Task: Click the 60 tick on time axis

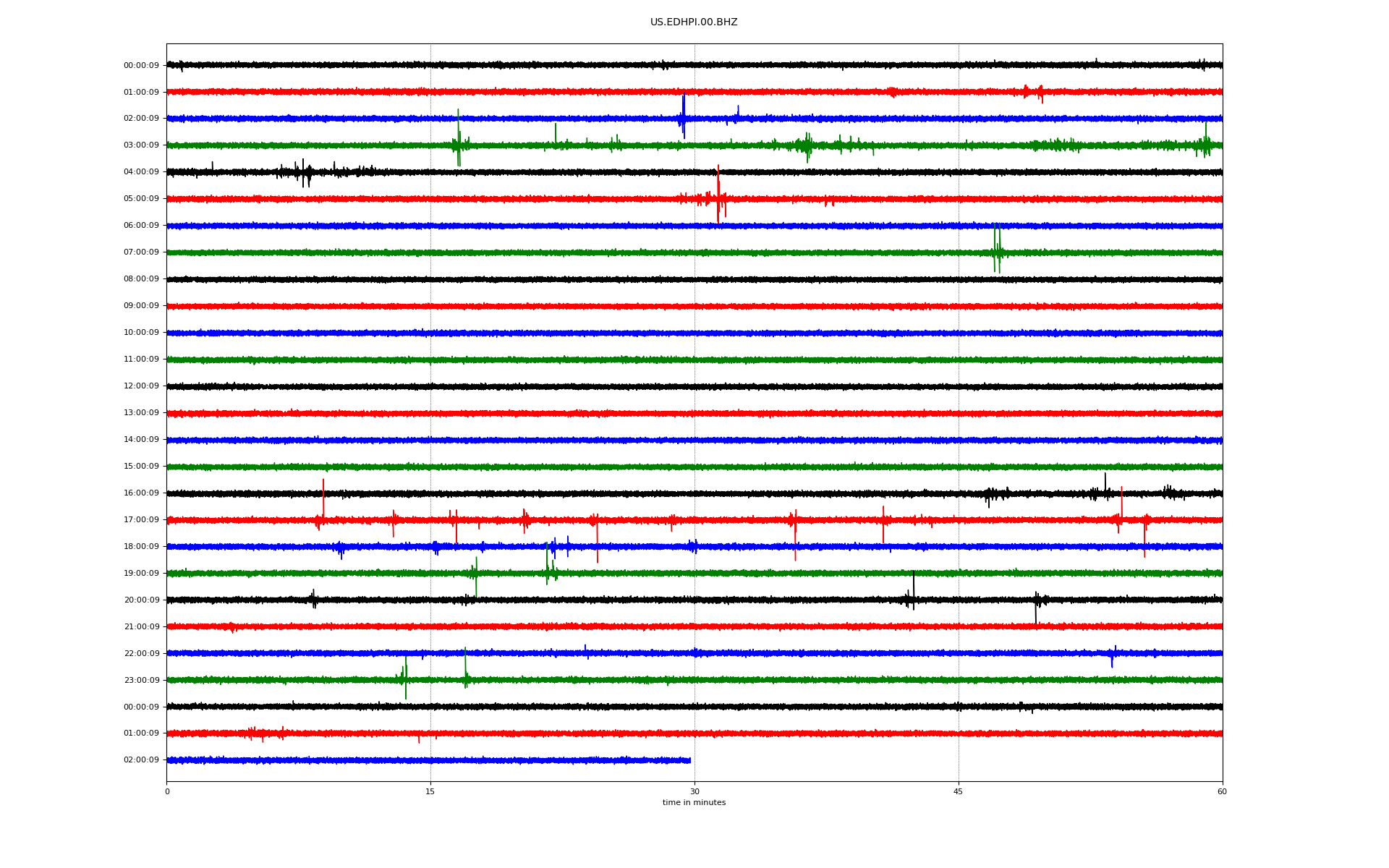Action: point(1221,792)
